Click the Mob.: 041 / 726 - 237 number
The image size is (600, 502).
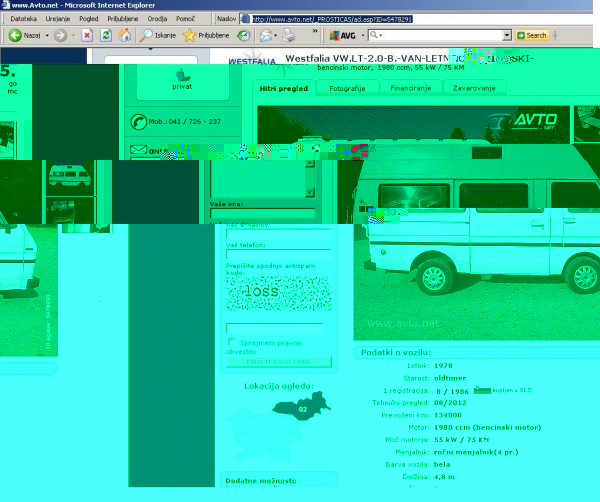[x=184, y=122]
